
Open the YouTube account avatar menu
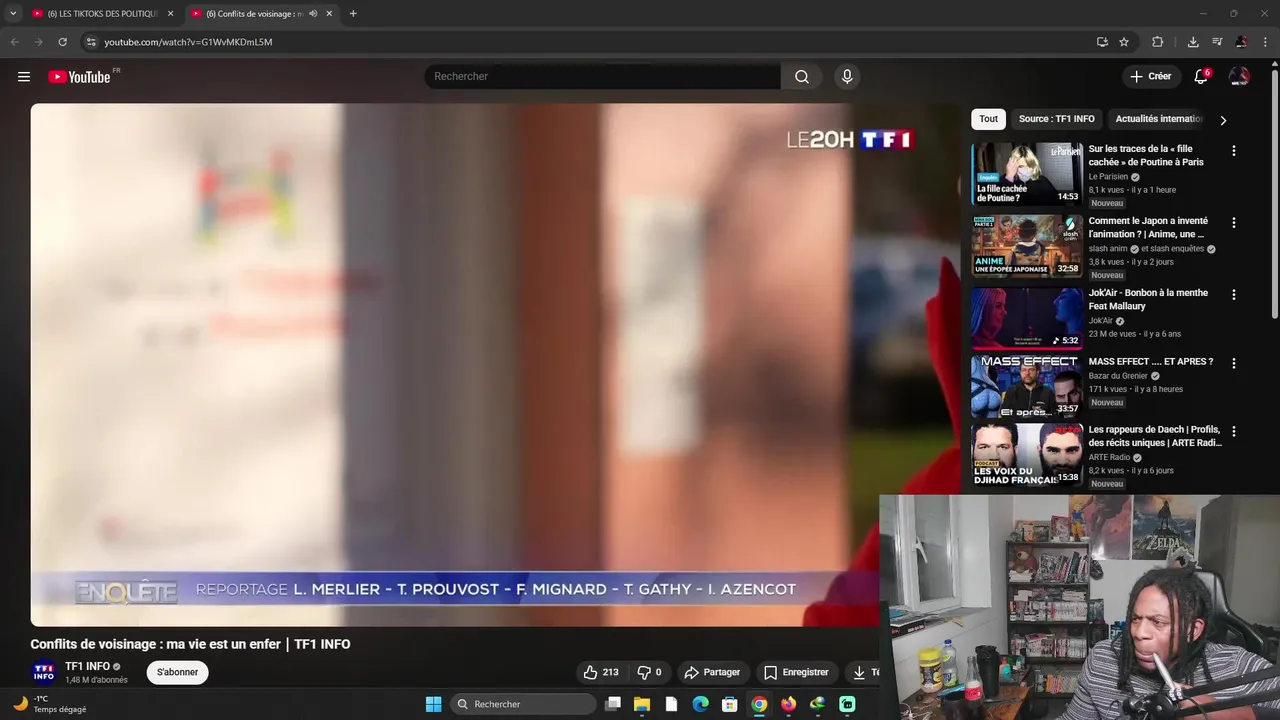pos(1239,77)
